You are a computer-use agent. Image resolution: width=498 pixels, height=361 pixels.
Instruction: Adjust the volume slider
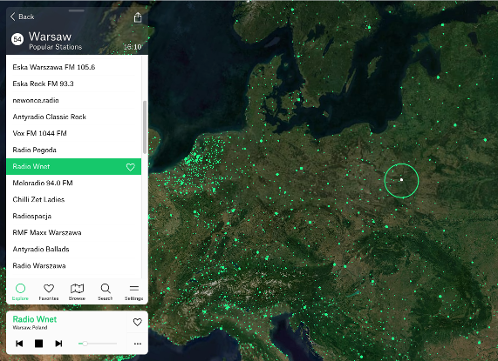[x=97, y=343]
